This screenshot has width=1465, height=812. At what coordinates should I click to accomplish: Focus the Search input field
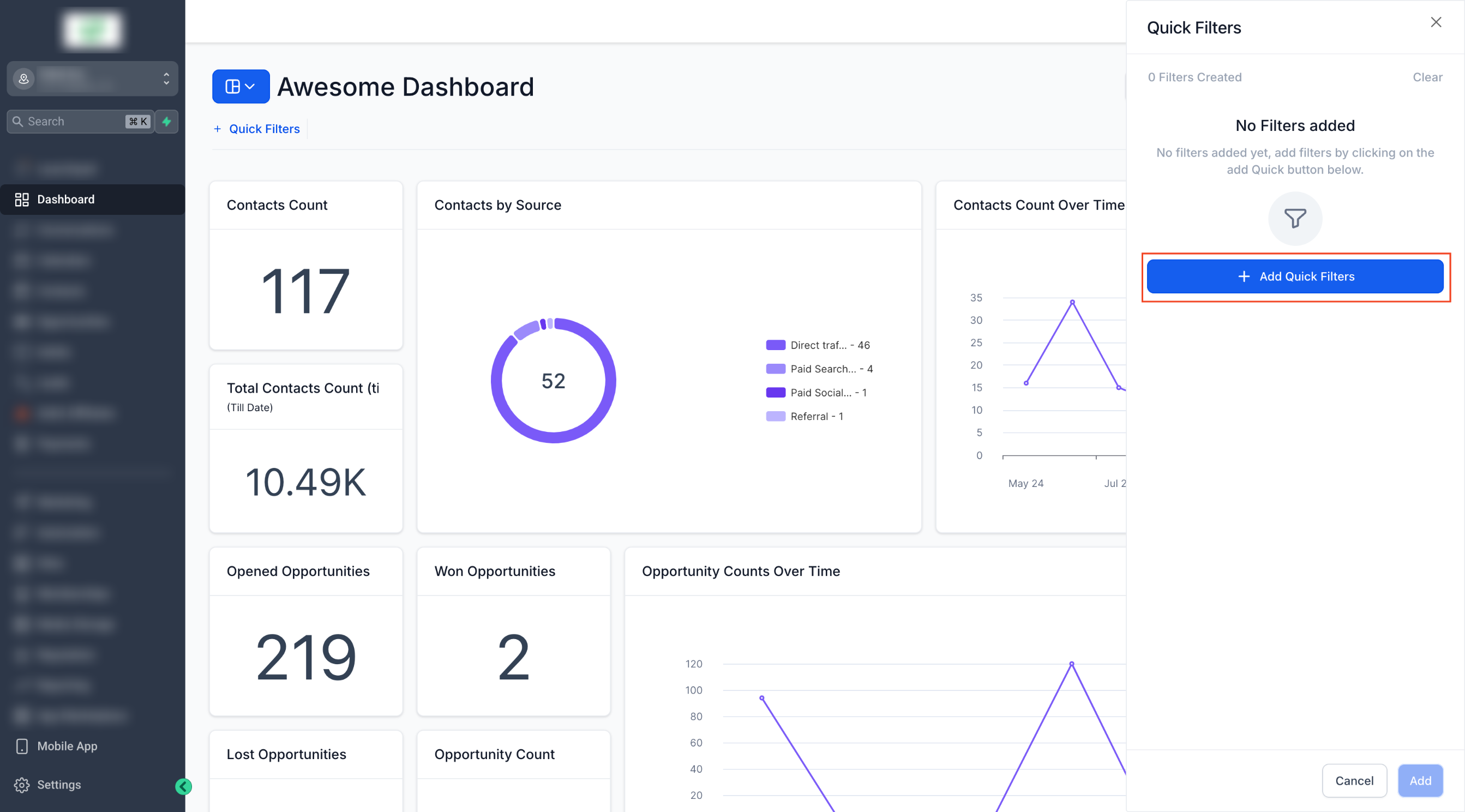click(x=74, y=121)
